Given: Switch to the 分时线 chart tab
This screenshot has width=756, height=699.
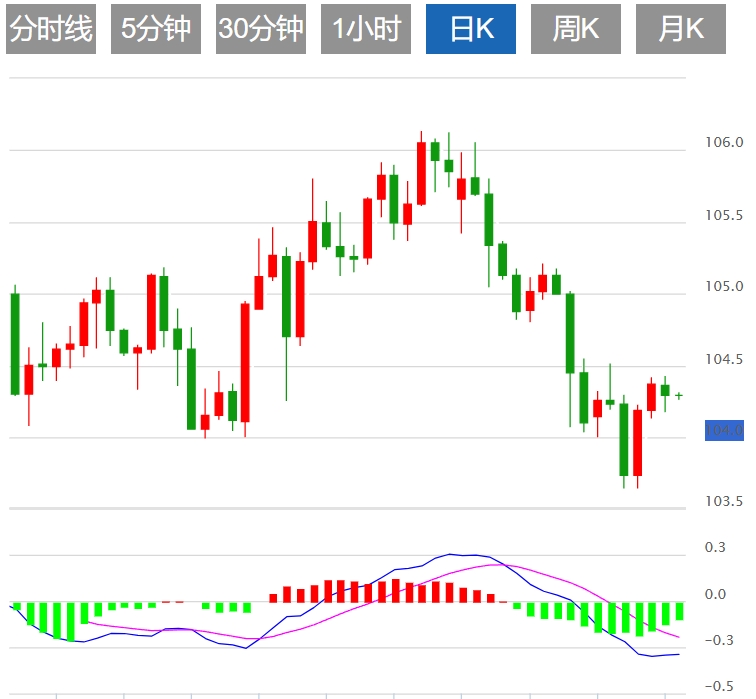Looking at the screenshot, I should point(51,29).
